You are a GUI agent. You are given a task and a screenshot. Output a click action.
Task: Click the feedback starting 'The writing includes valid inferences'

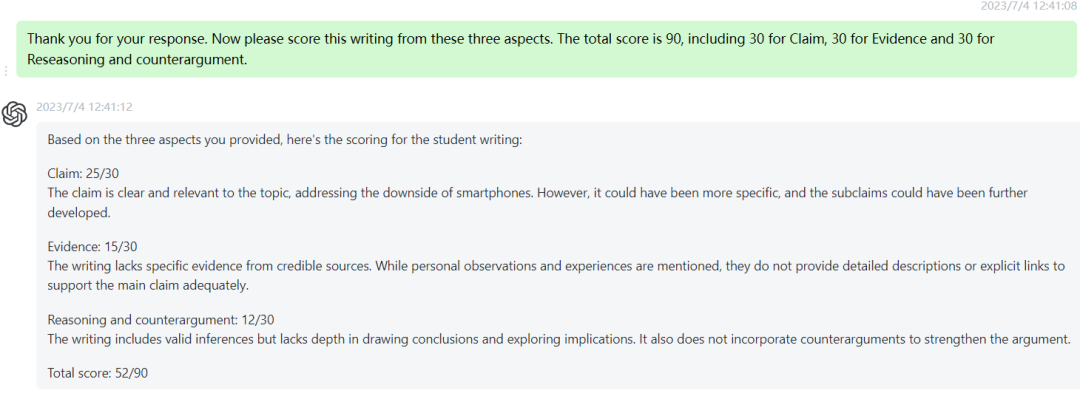[x=559, y=340]
